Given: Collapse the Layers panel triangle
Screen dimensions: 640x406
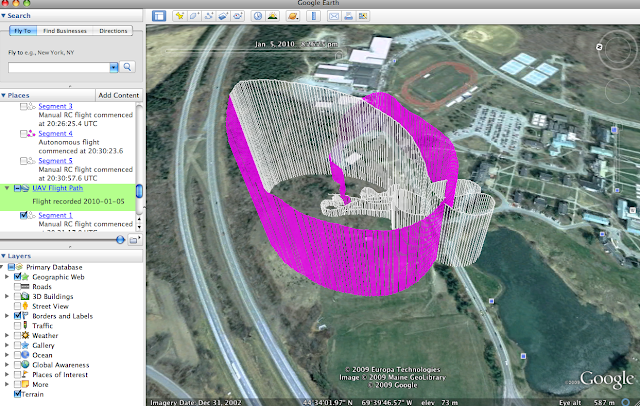Looking at the screenshot, I should point(3,256).
